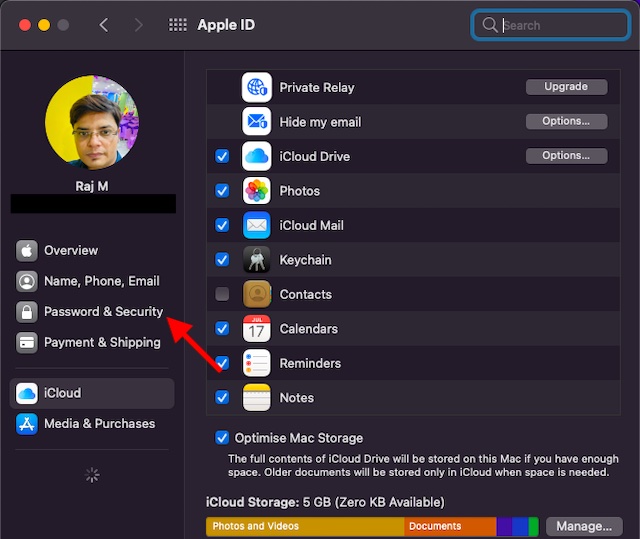Click the App Store Media & Purchases icon
Image resolution: width=640 pixels, height=539 pixels.
[27, 424]
